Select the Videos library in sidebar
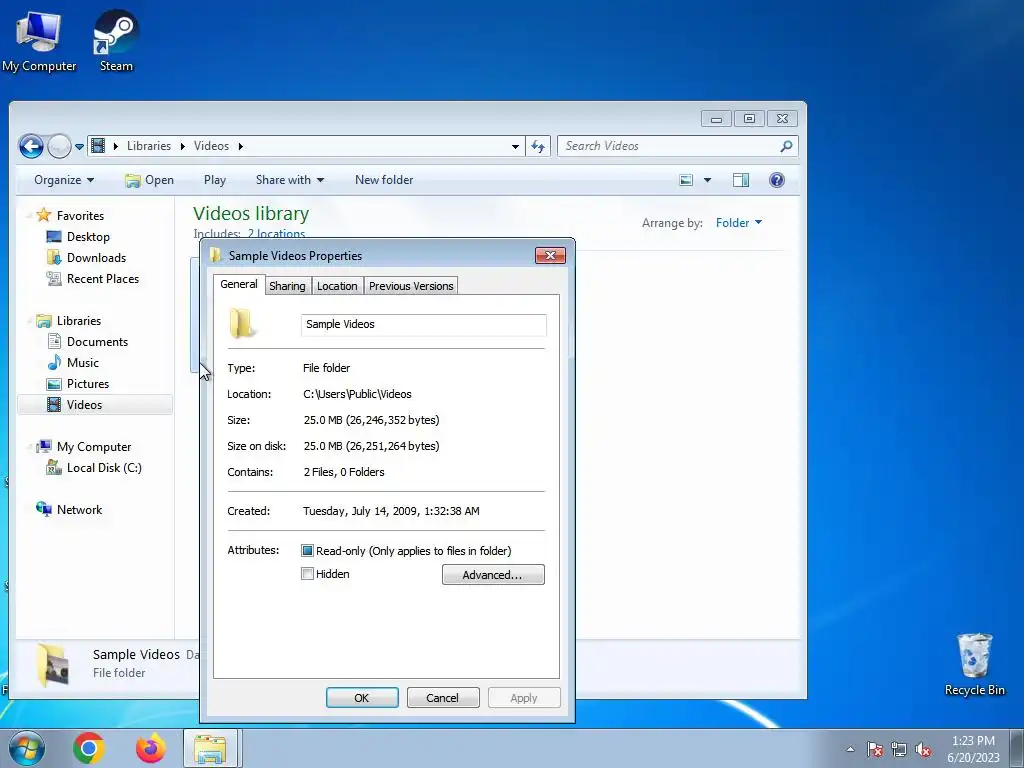 [x=95, y=405]
